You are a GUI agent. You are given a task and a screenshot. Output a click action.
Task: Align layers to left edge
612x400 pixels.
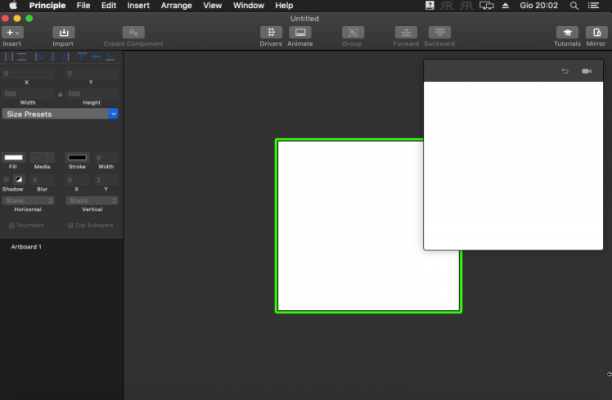click(39, 57)
